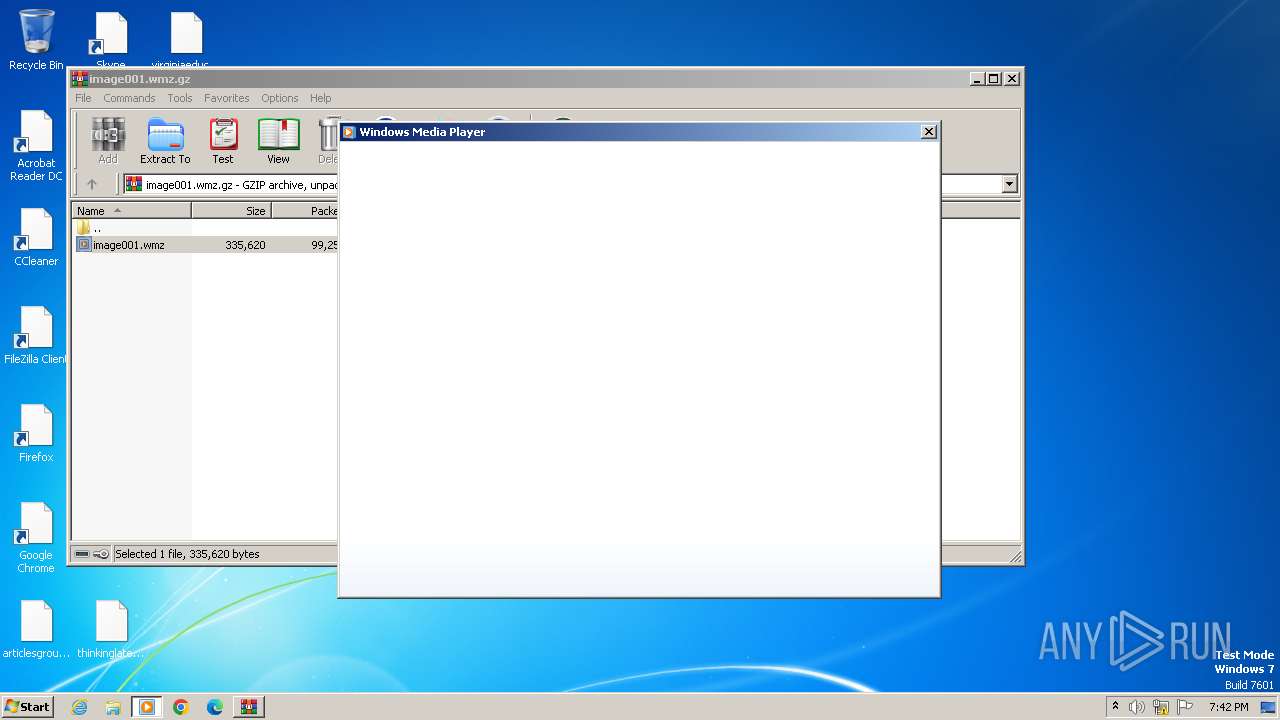Click the Action Center flag icon
The width and height of the screenshot is (1280, 720).
tap(1185, 707)
